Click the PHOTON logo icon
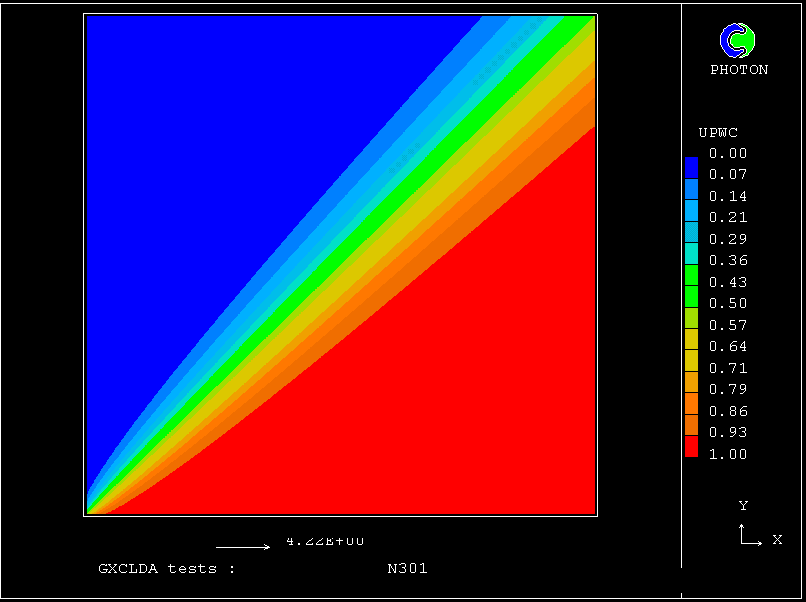 738,40
